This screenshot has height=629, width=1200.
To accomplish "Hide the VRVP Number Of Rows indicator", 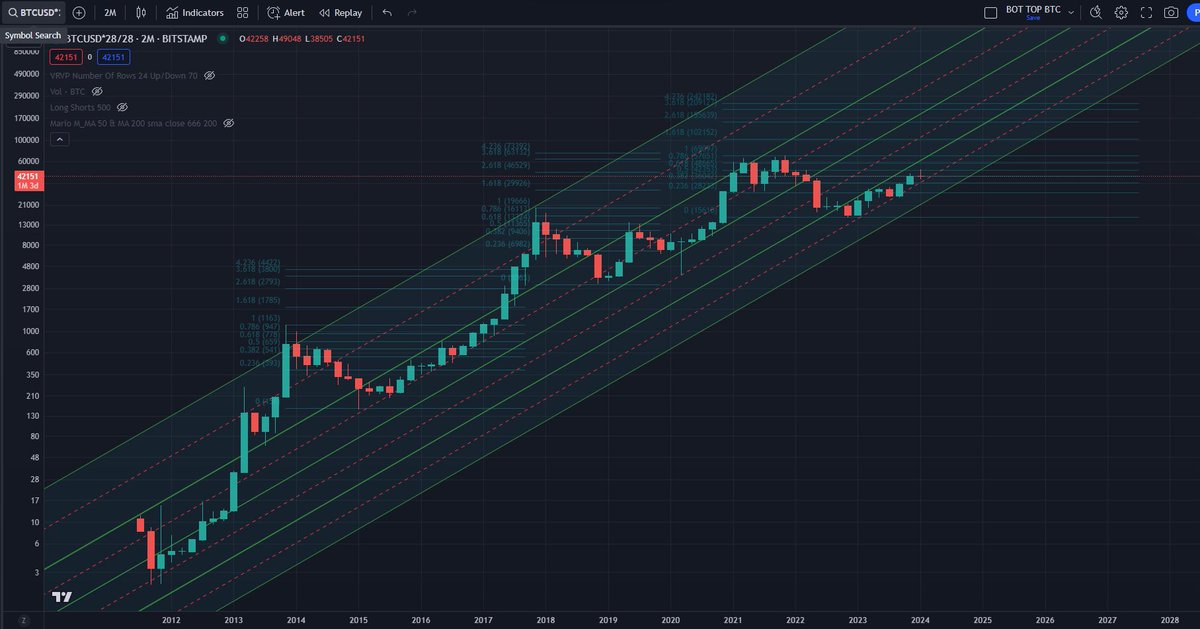I will click(x=209, y=76).
